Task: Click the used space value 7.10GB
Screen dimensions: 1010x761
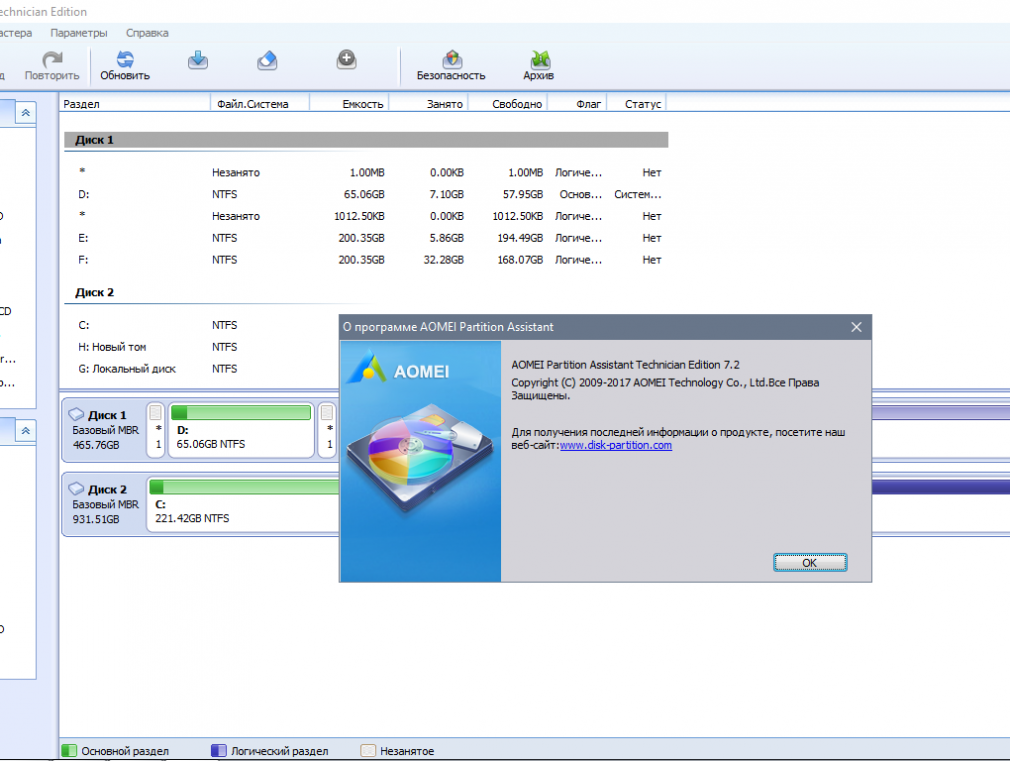Action: [x=447, y=195]
